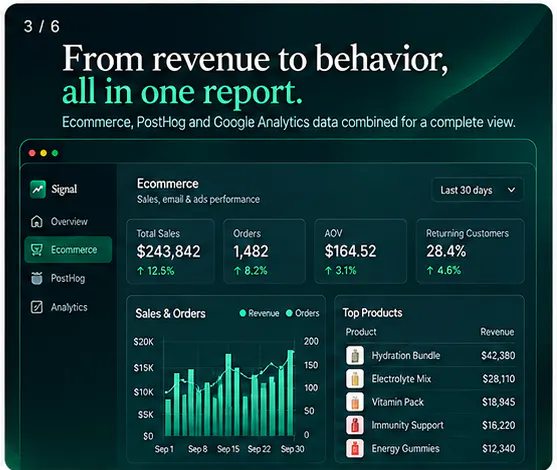Open the PostHog sidebar item

tap(68, 278)
